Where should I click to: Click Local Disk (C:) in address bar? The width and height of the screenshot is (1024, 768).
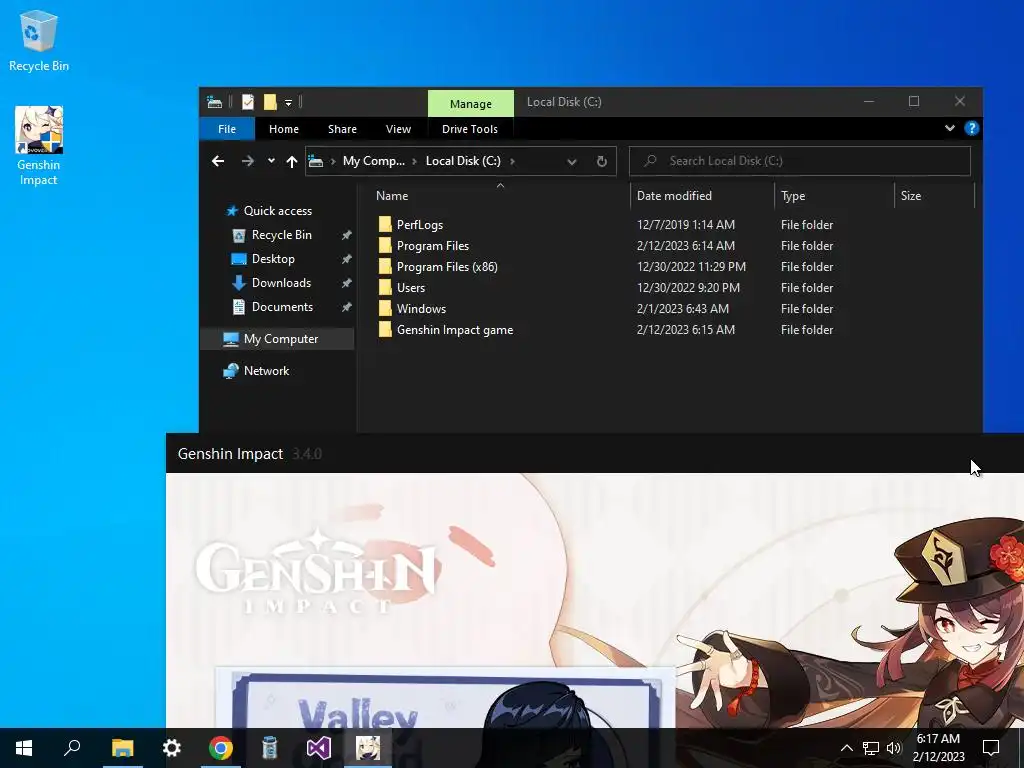pos(463,161)
